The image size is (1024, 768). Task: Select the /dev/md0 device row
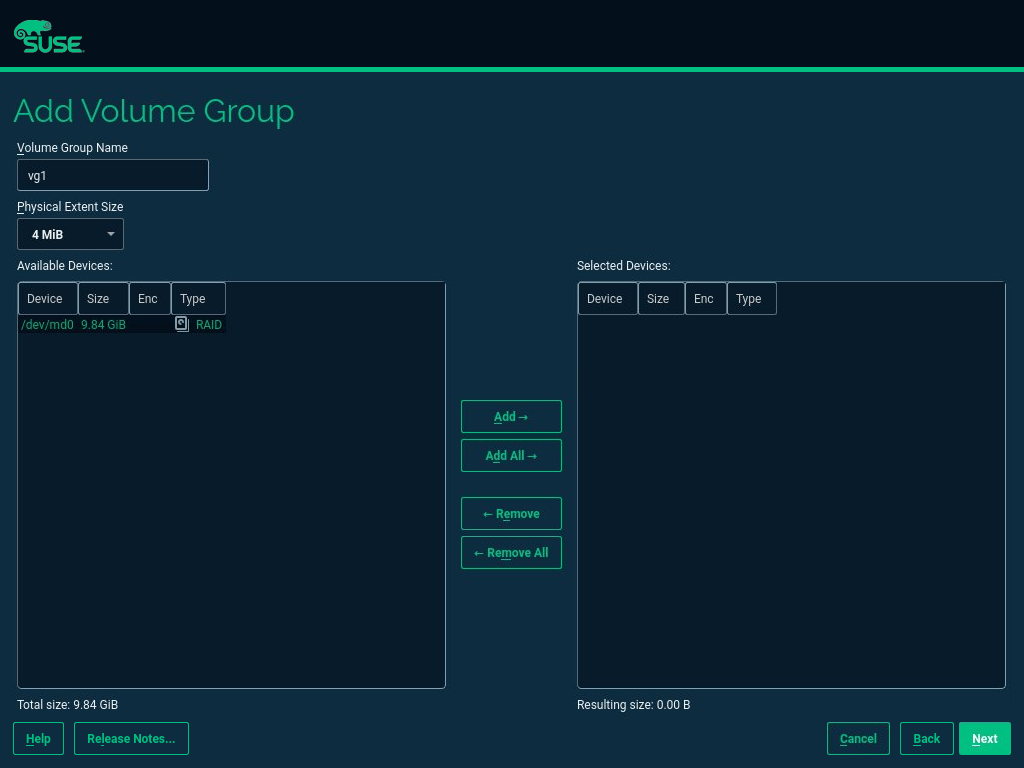pyautogui.click(x=48, y=325)
